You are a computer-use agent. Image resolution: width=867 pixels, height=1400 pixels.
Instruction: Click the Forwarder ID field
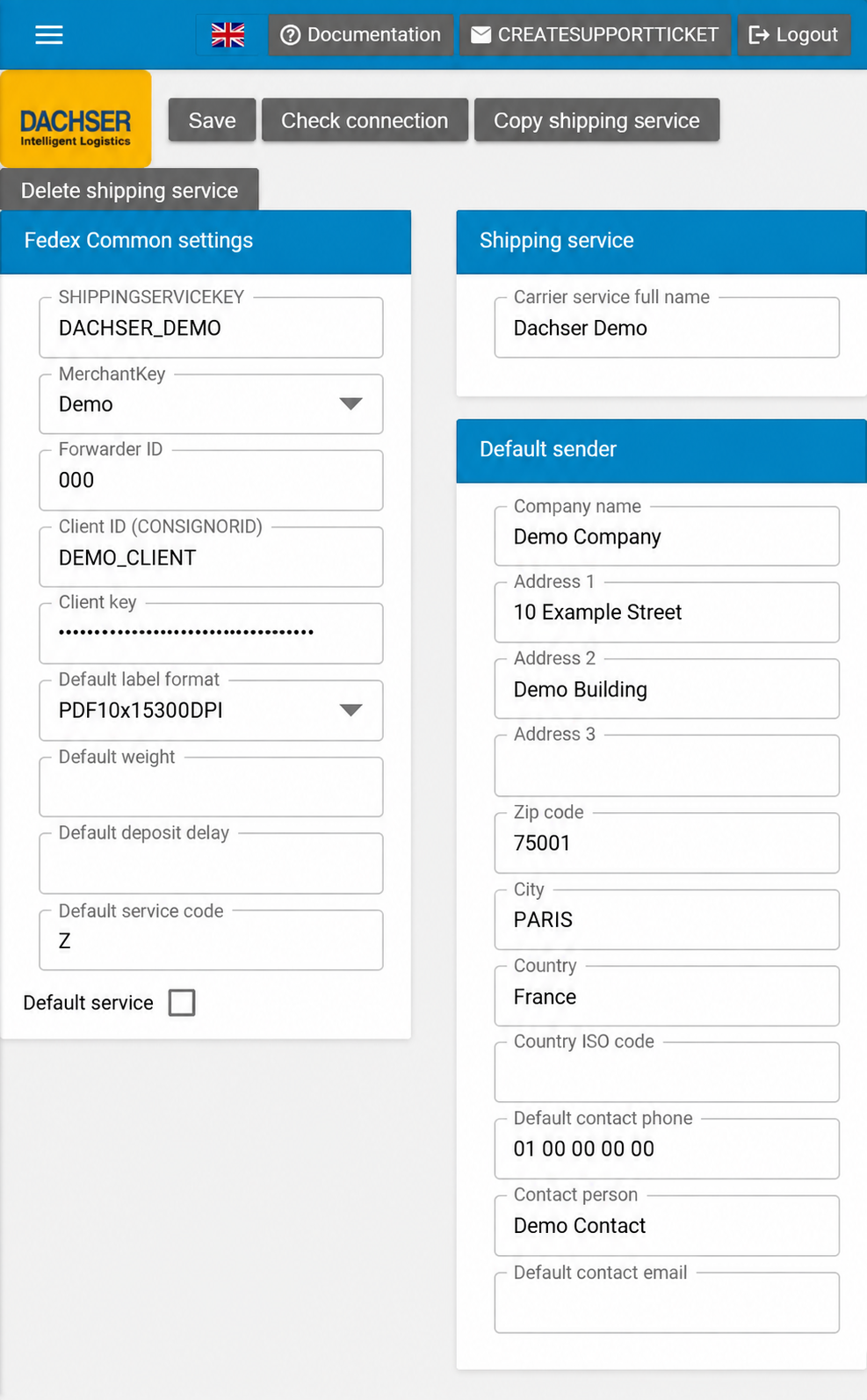coord(211,481)
